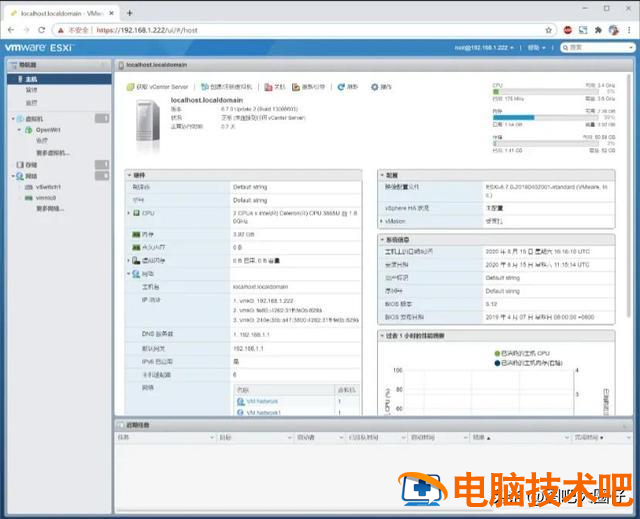Open the VM Network link
The height and width of the screenshot is (519, 640).
click(262, 401)
